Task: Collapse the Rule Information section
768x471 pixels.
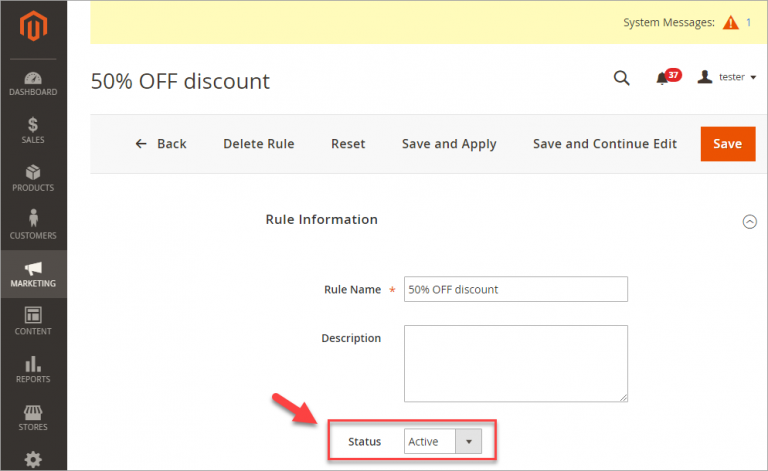Action: click(749, 222)
